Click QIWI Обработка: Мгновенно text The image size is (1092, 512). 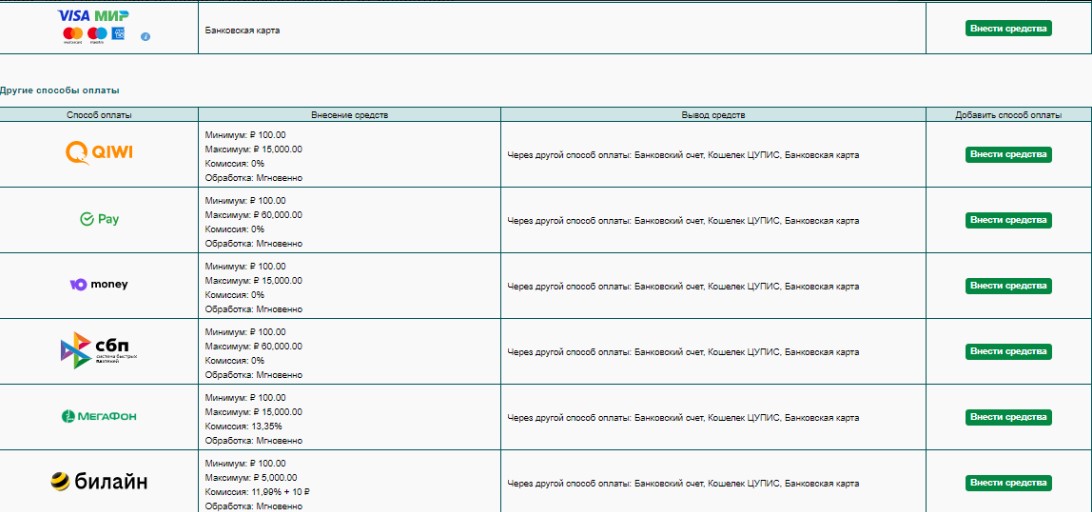tap(254, 178)
